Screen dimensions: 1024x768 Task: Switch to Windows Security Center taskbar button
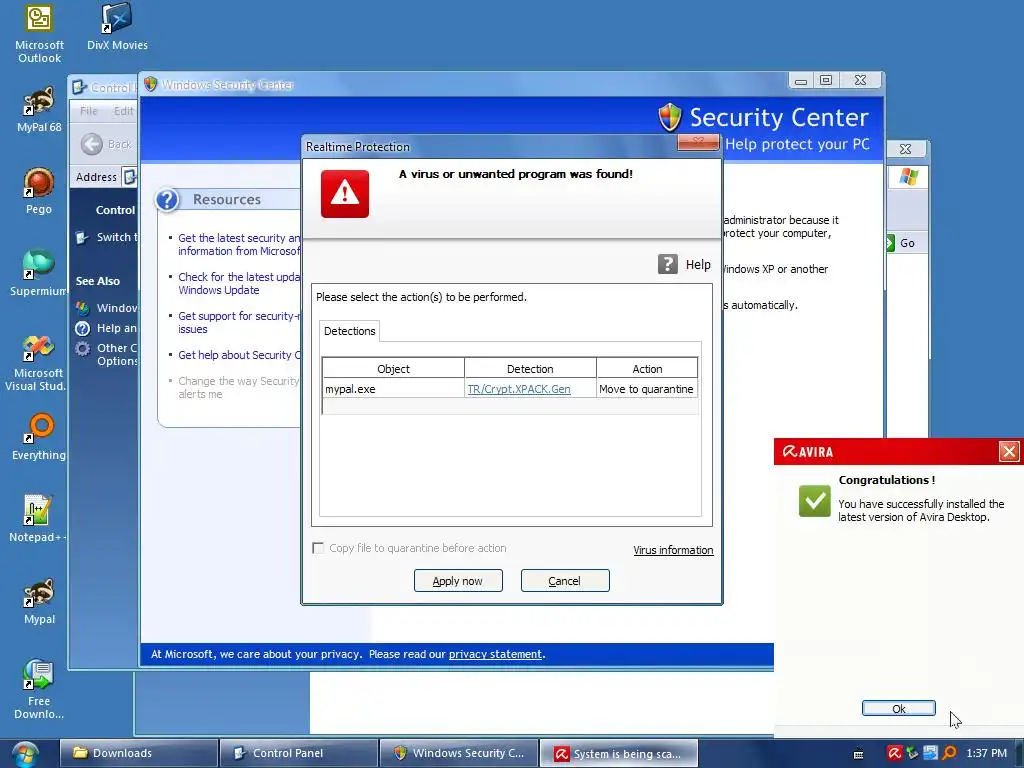(x=459, y=753)
